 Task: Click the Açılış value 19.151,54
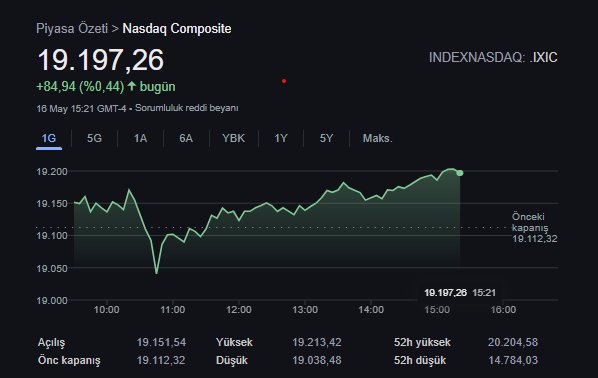tap(161, 342)
